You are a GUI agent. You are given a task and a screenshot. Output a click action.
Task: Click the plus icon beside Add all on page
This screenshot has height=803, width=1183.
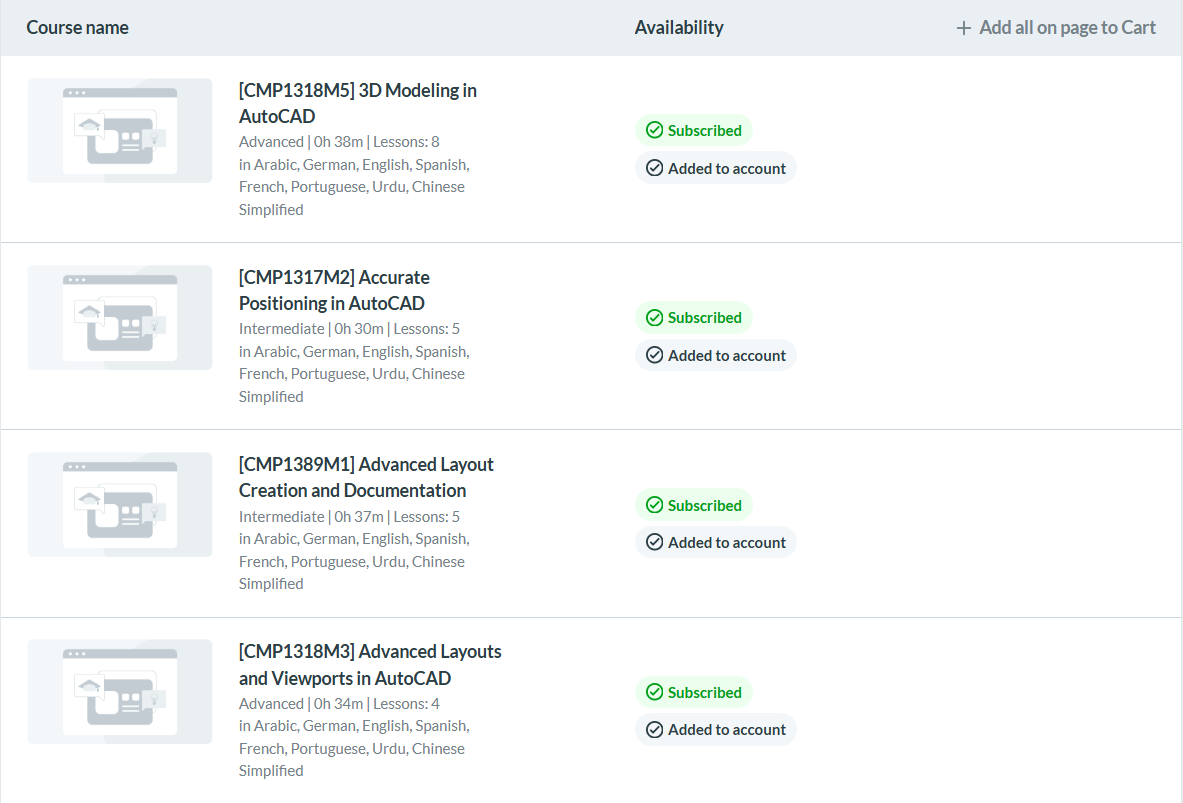tap(963, 29)
